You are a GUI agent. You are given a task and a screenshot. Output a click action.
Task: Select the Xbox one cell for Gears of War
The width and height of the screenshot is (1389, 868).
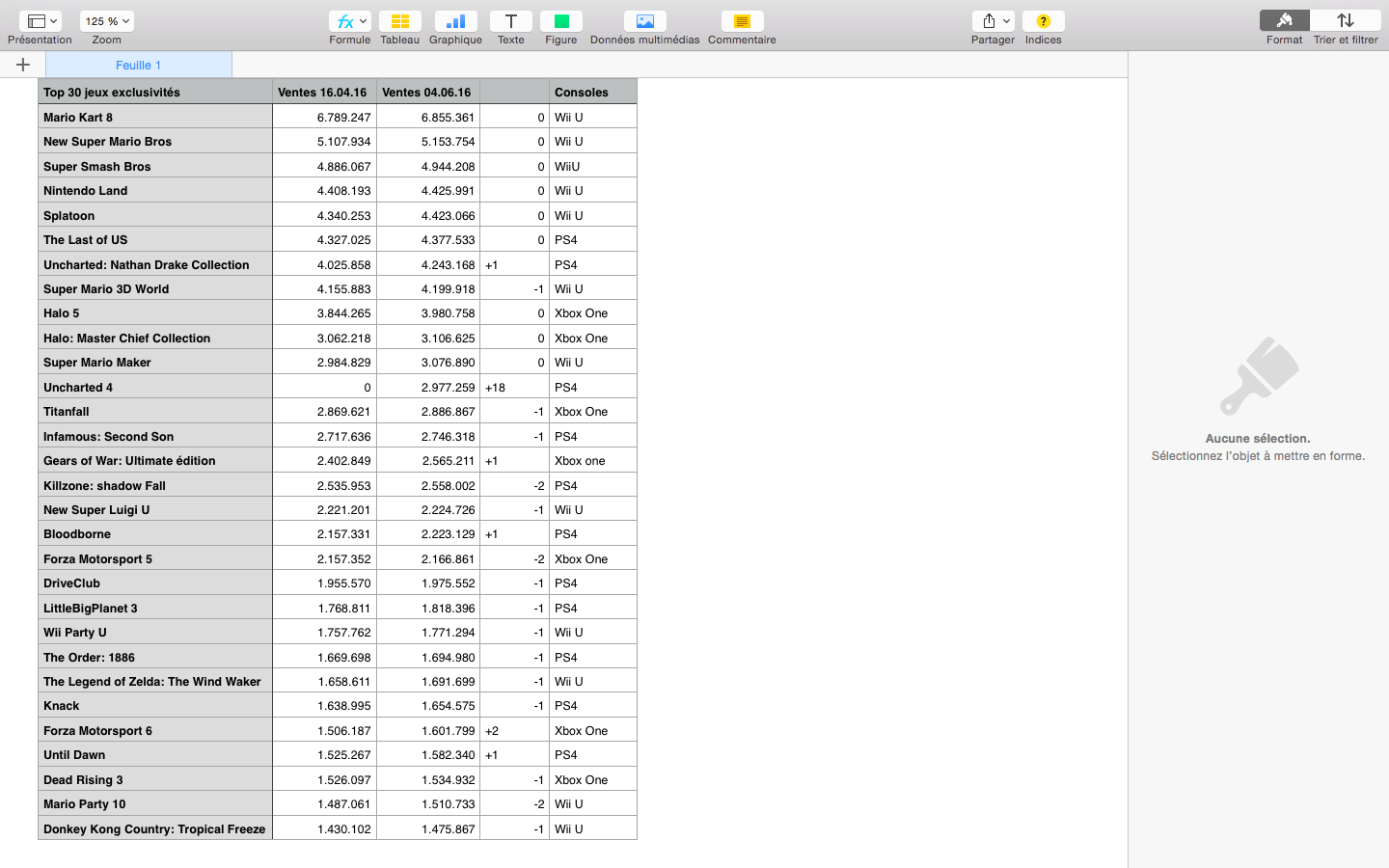pos(593,460)
